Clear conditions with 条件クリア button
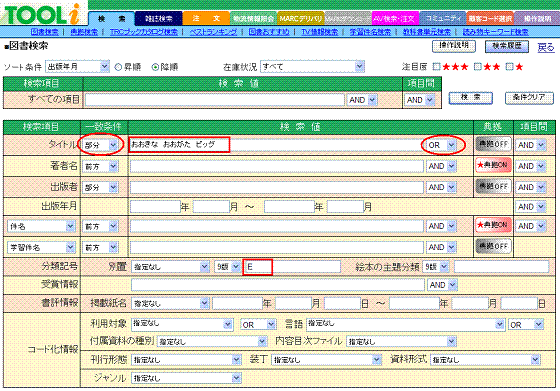 529,98
